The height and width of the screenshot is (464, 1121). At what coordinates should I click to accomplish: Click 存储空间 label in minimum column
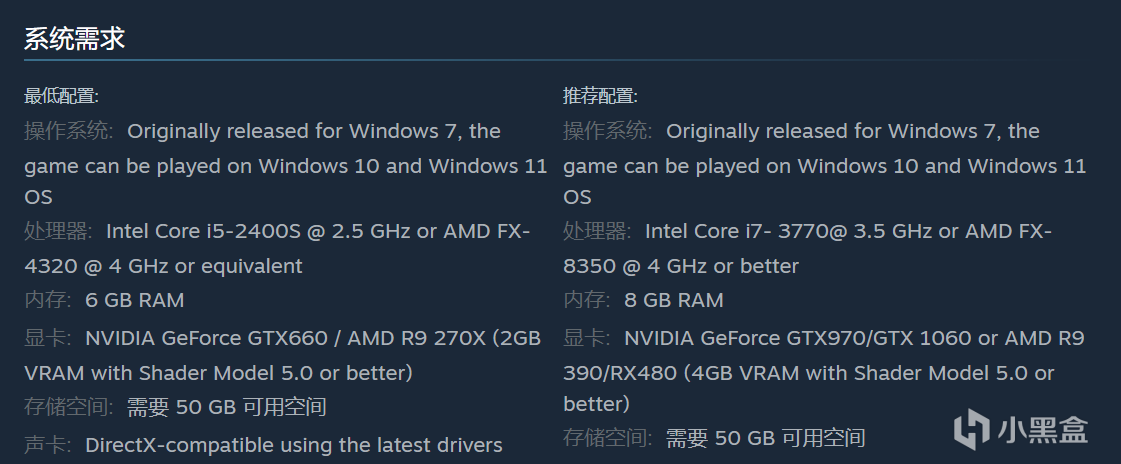click(68, 407)
